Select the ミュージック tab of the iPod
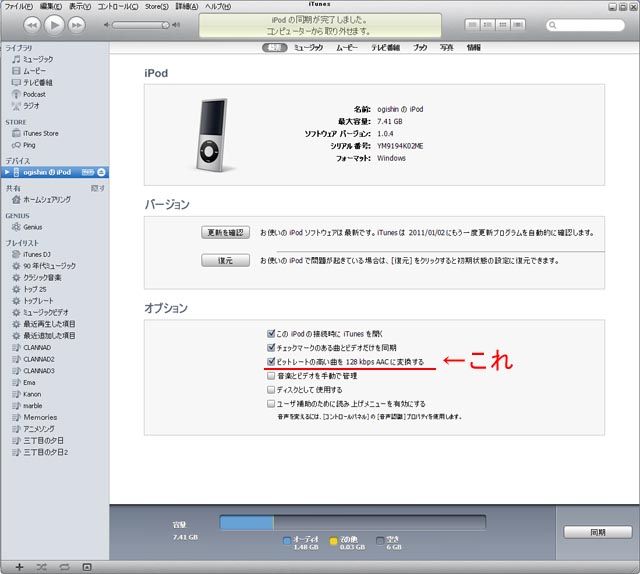Viewport: 640px width, 574px height. [x=309, y=47]
